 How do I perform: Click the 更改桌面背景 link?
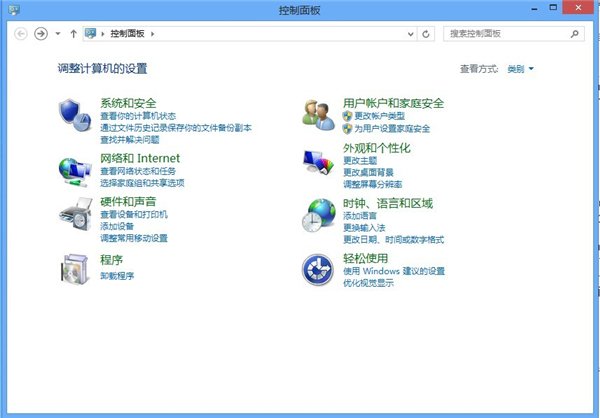point(368,172)
